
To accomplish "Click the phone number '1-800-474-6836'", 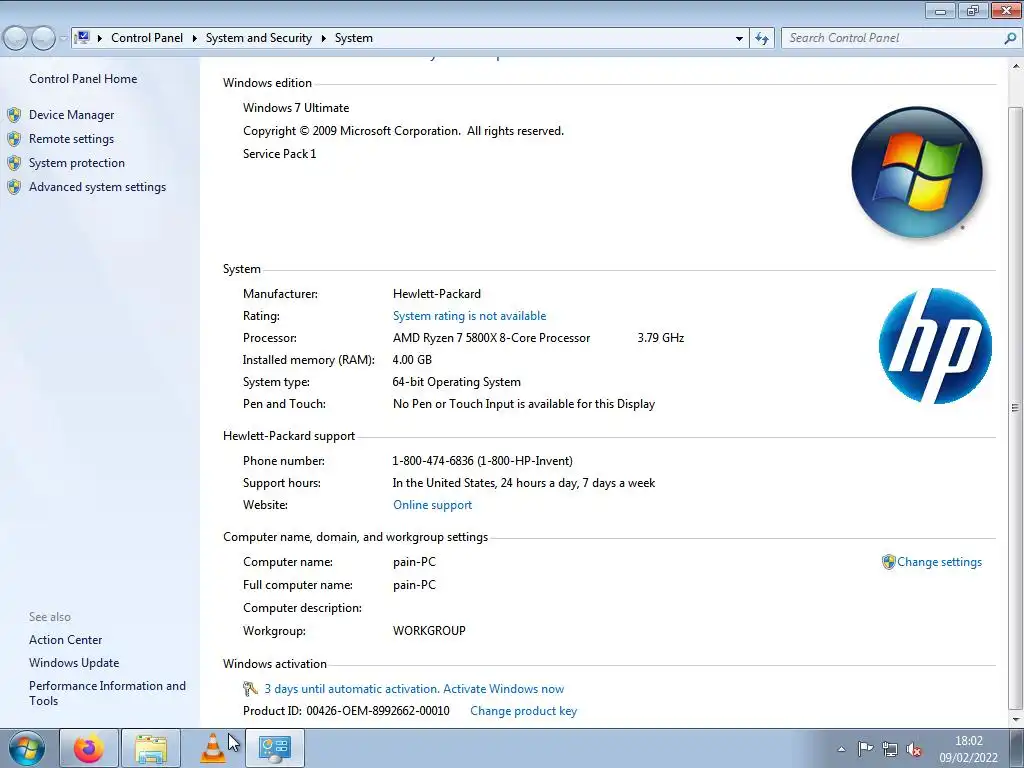I will point(433,461).
